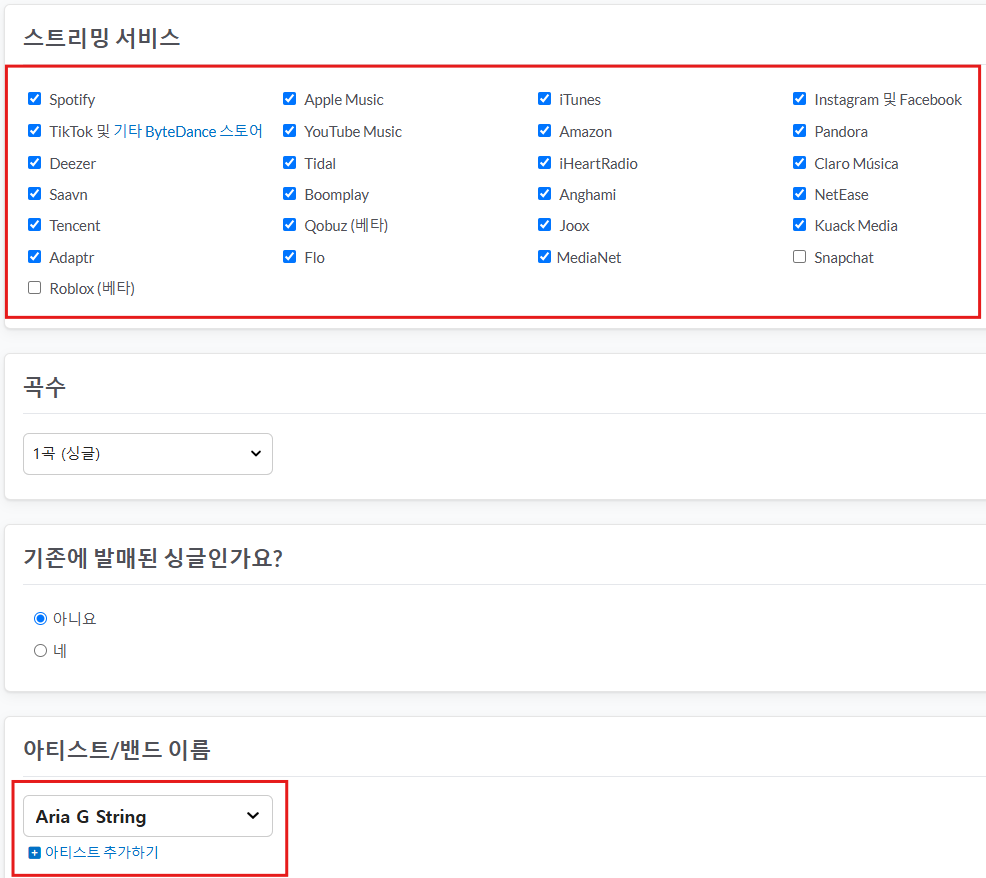
Task: Uncheck the Amazon checkbox
Action: coord(545,131)
